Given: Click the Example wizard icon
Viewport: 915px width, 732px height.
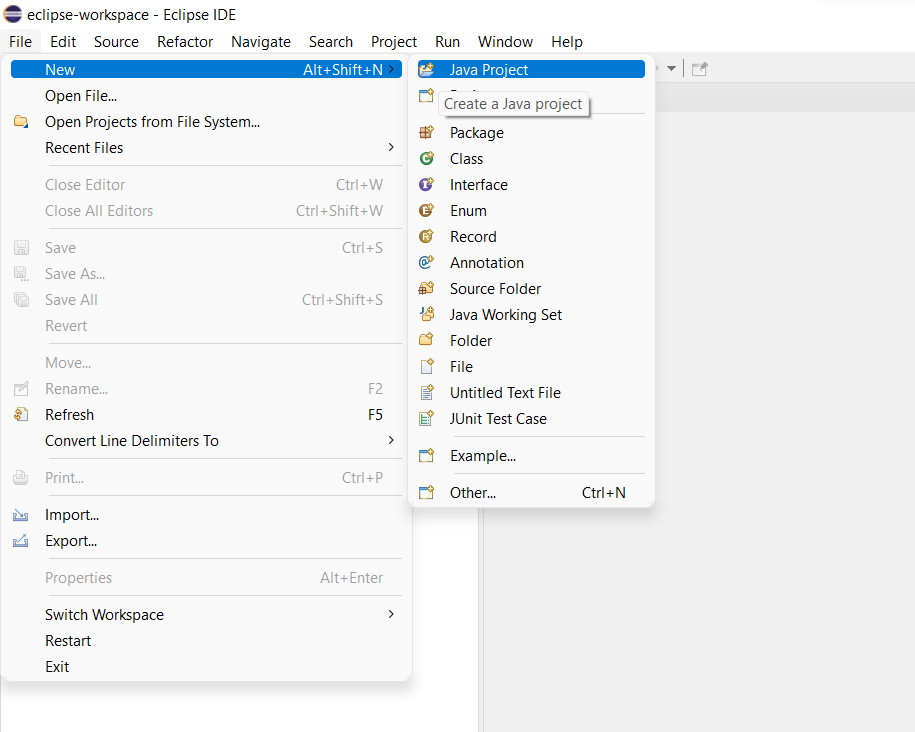Looking at the screenshot, I should (427, 455).
